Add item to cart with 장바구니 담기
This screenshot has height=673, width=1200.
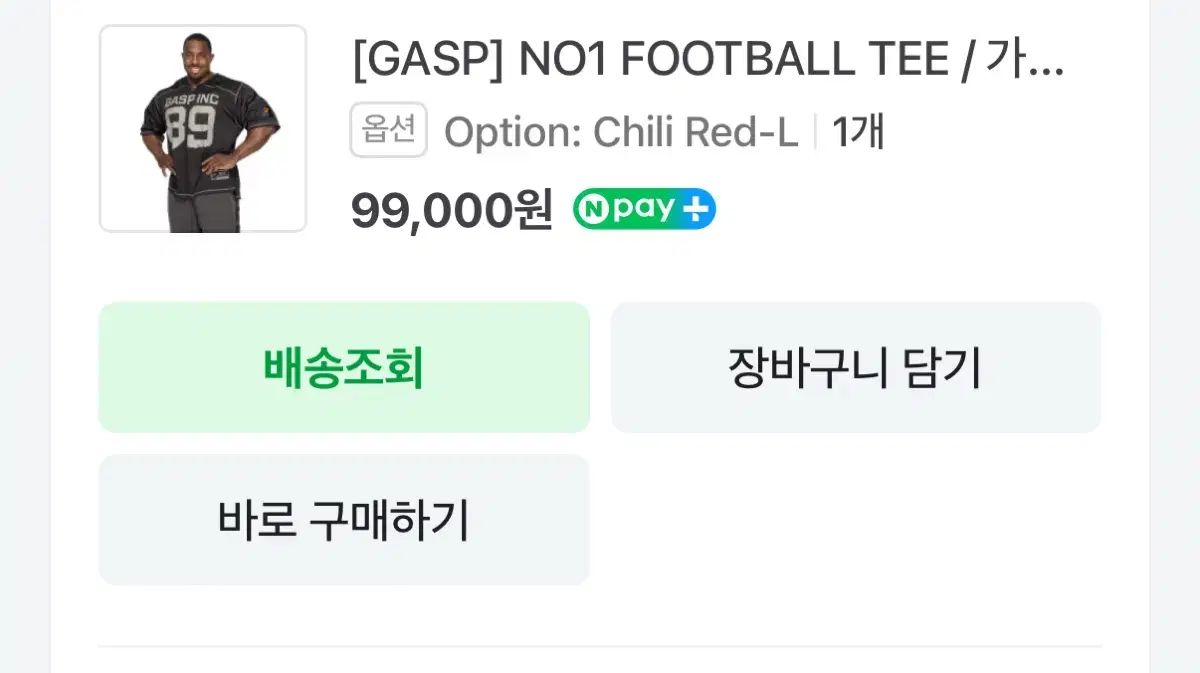click(x=855, y=368)
